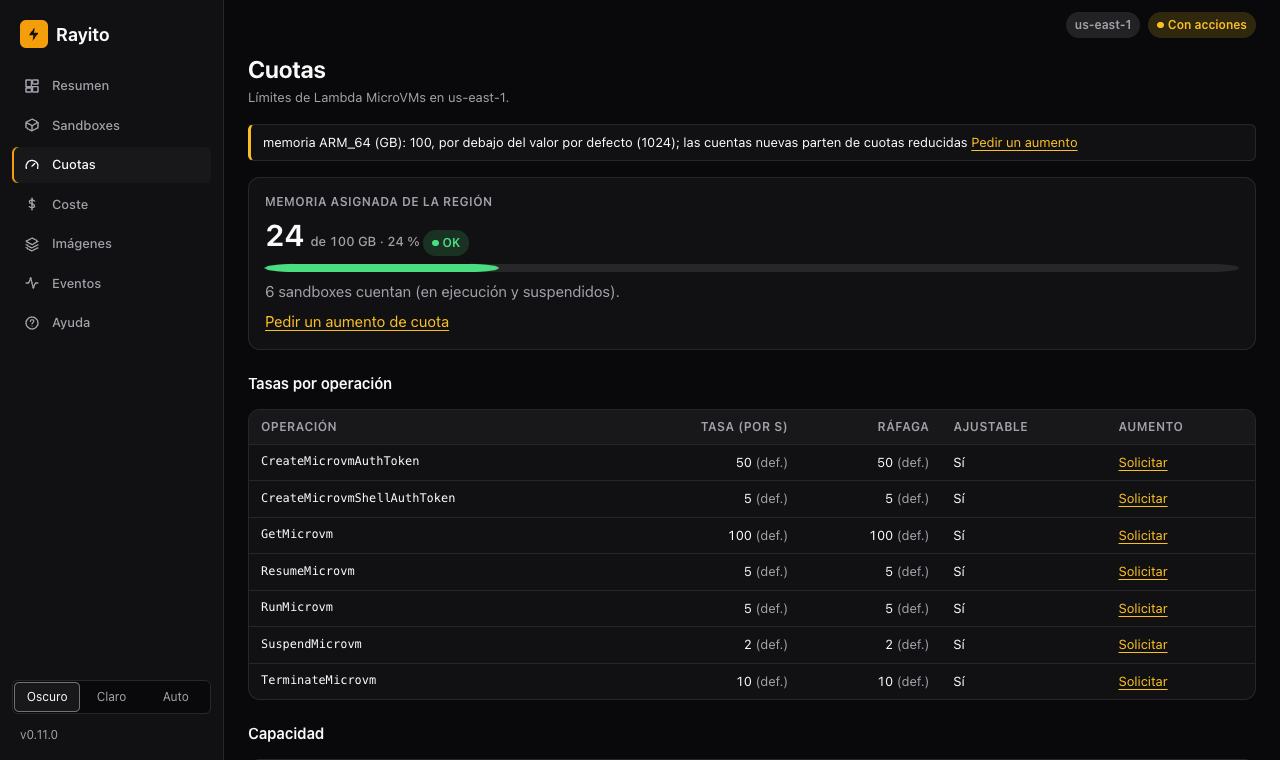Go to Sandboxes in sidebar
This screenshot has height=760, width=1280.
[112, 126]
